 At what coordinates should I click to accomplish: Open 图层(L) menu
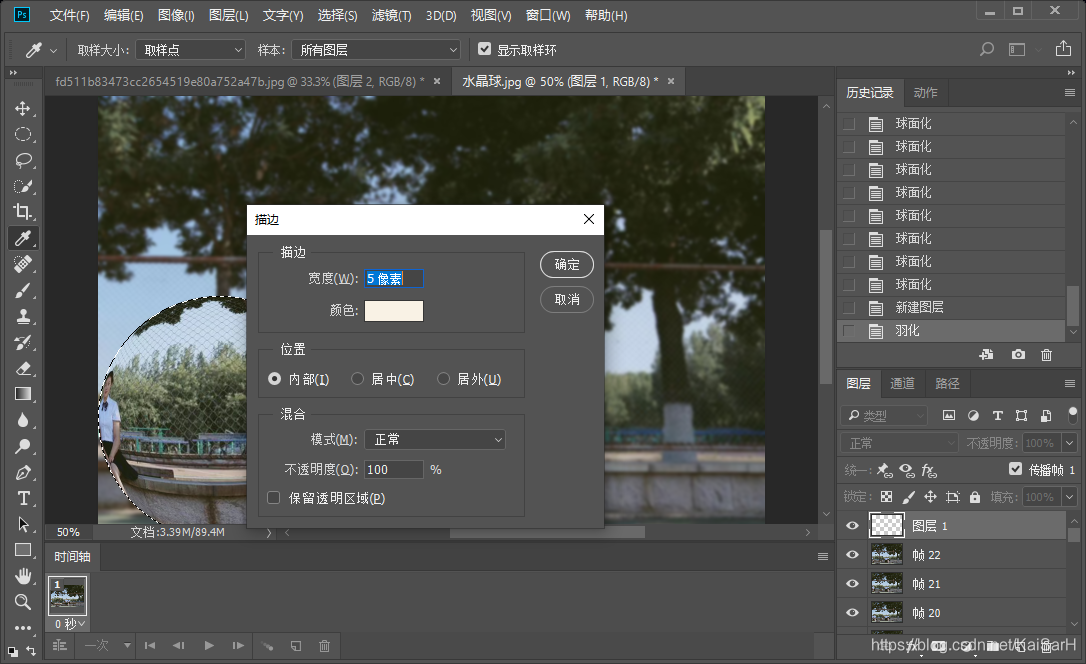coord(229,15)
